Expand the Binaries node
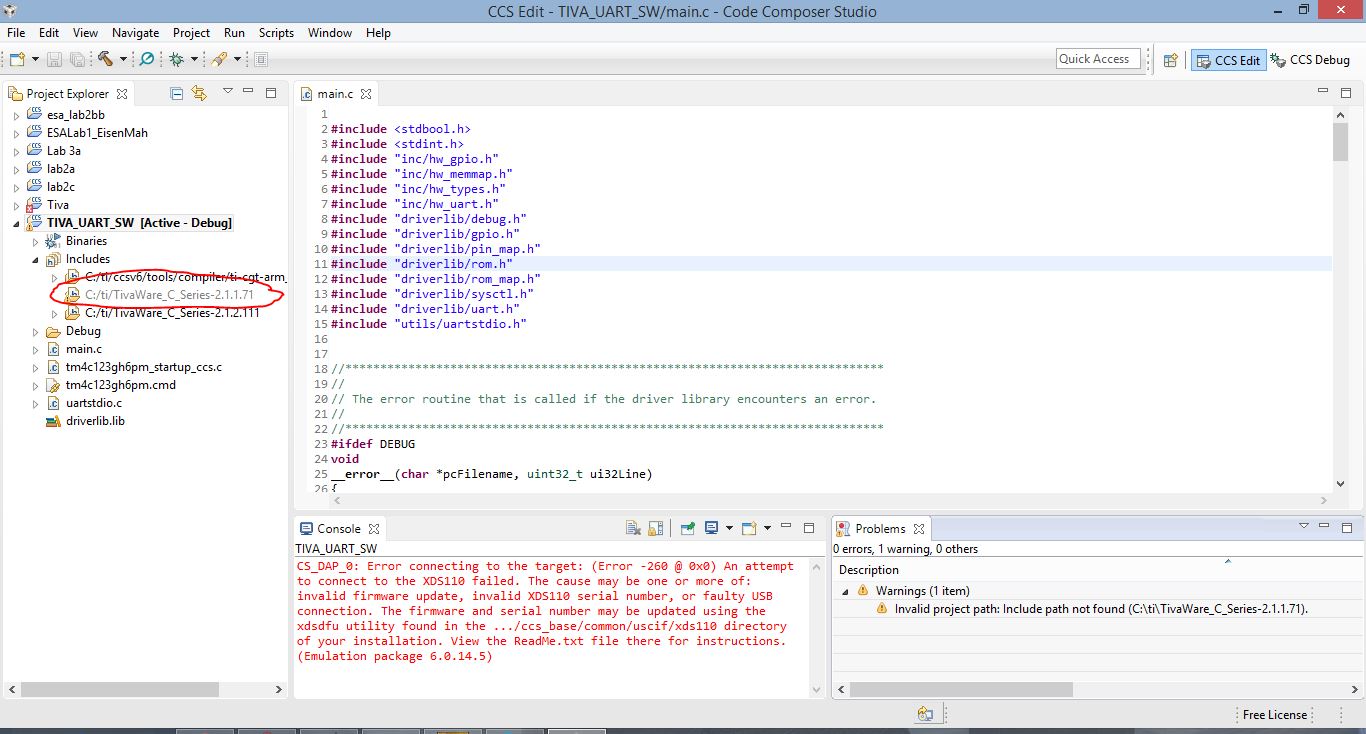The width and height of the screenshot is (1366, 734). [35, 241]
